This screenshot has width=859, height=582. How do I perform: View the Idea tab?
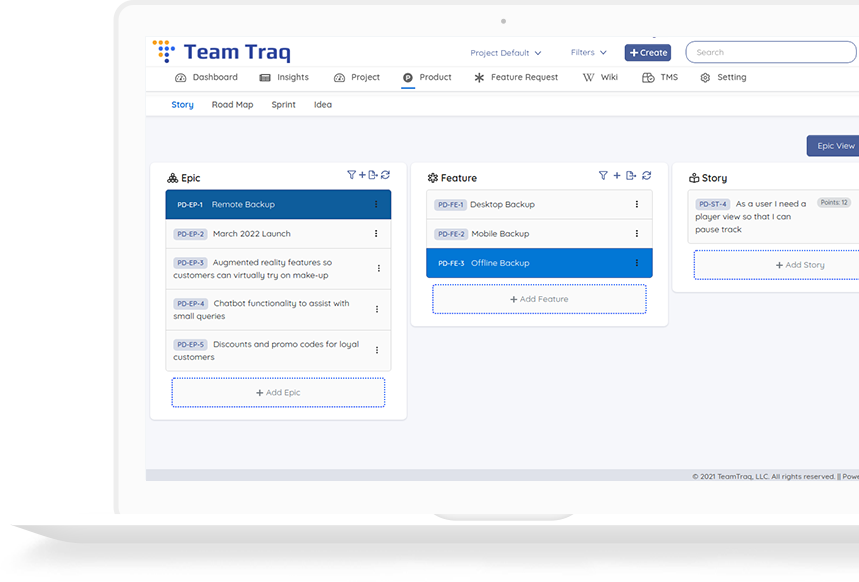click(x=323, y=105)
